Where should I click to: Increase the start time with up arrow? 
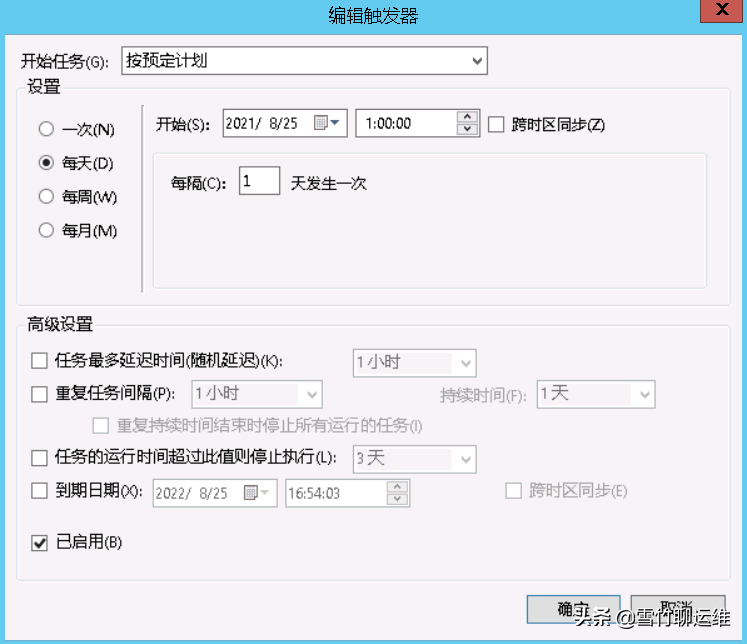(x=467, y=117)
